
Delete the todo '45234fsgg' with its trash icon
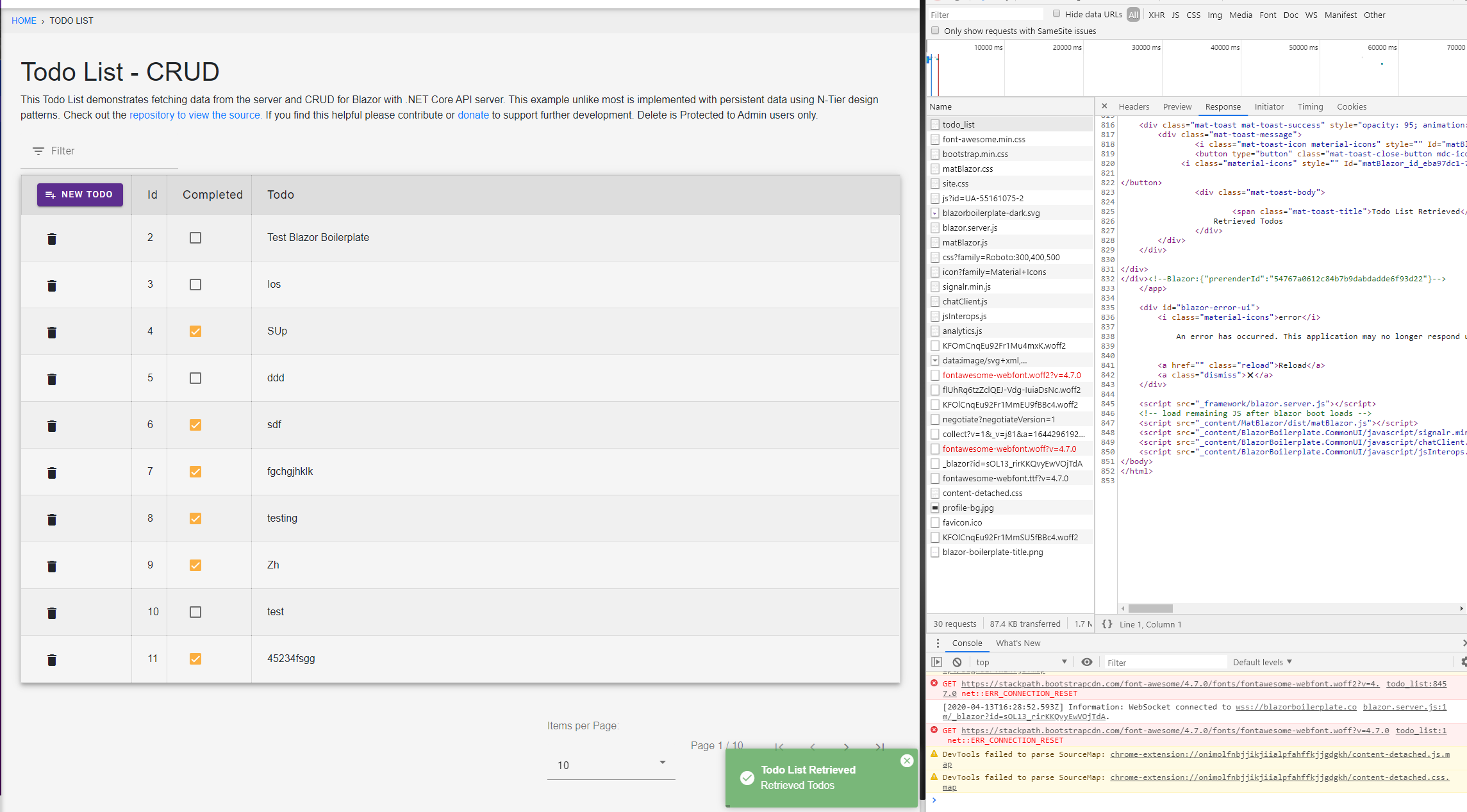point(51,659)
